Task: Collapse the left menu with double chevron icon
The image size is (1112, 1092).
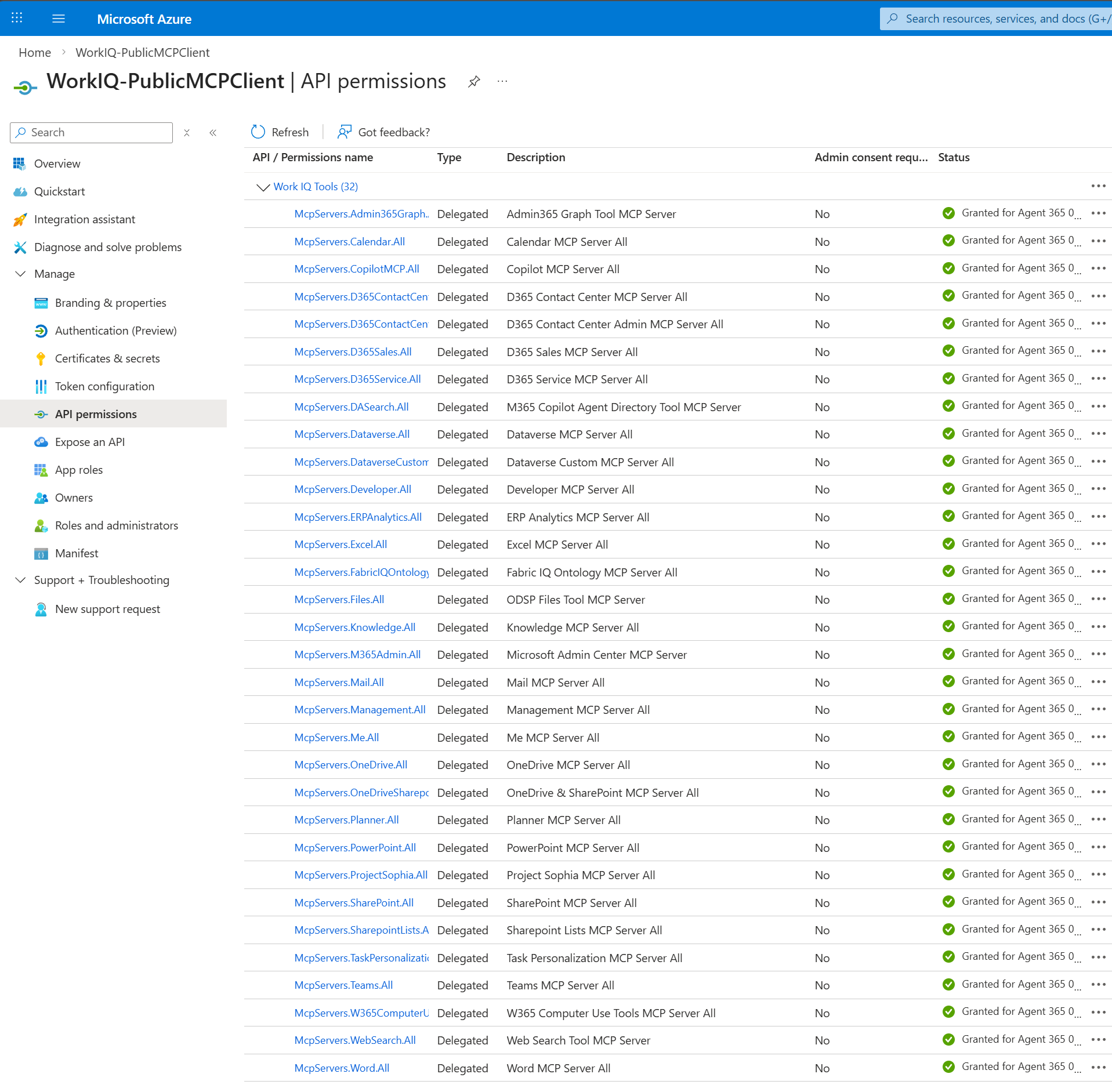Action: [213, 132]
